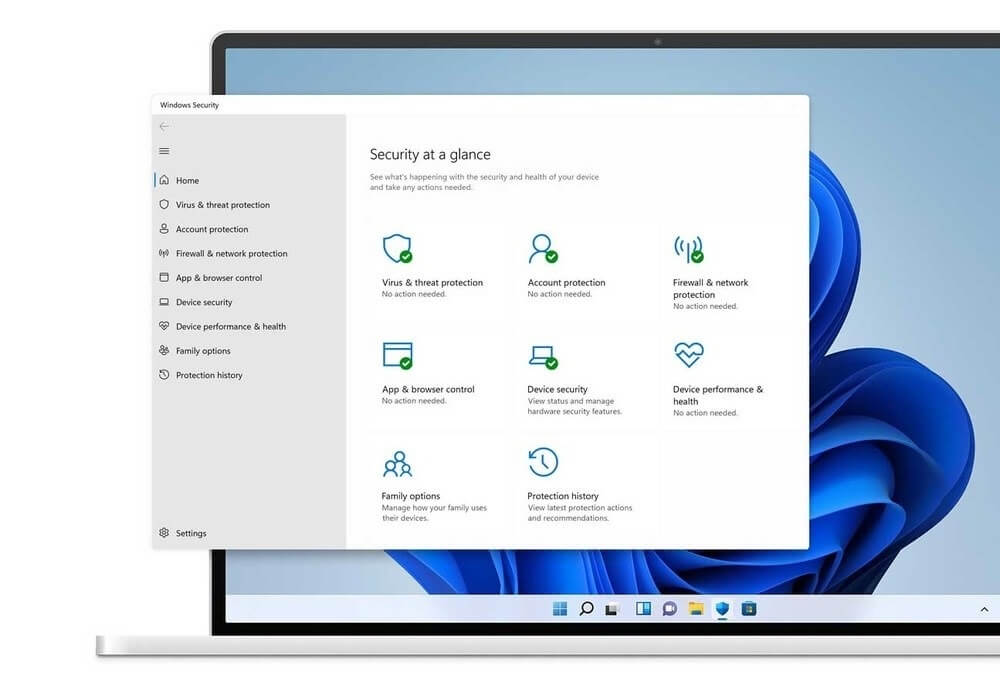
Task: Open the large Protection history clock tile icon
Action: point(543,462)
